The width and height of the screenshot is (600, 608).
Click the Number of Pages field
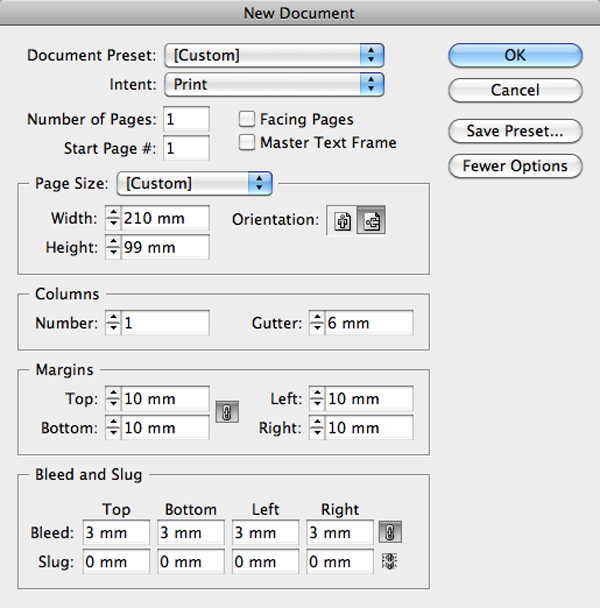click(x=186, y=119)
